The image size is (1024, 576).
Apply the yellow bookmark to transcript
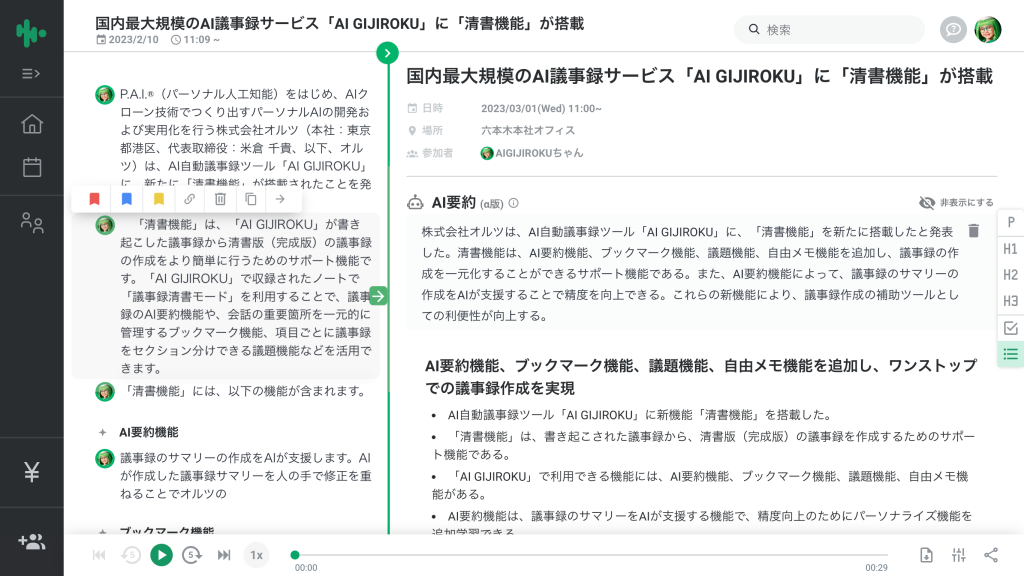[x=159, y=199]
